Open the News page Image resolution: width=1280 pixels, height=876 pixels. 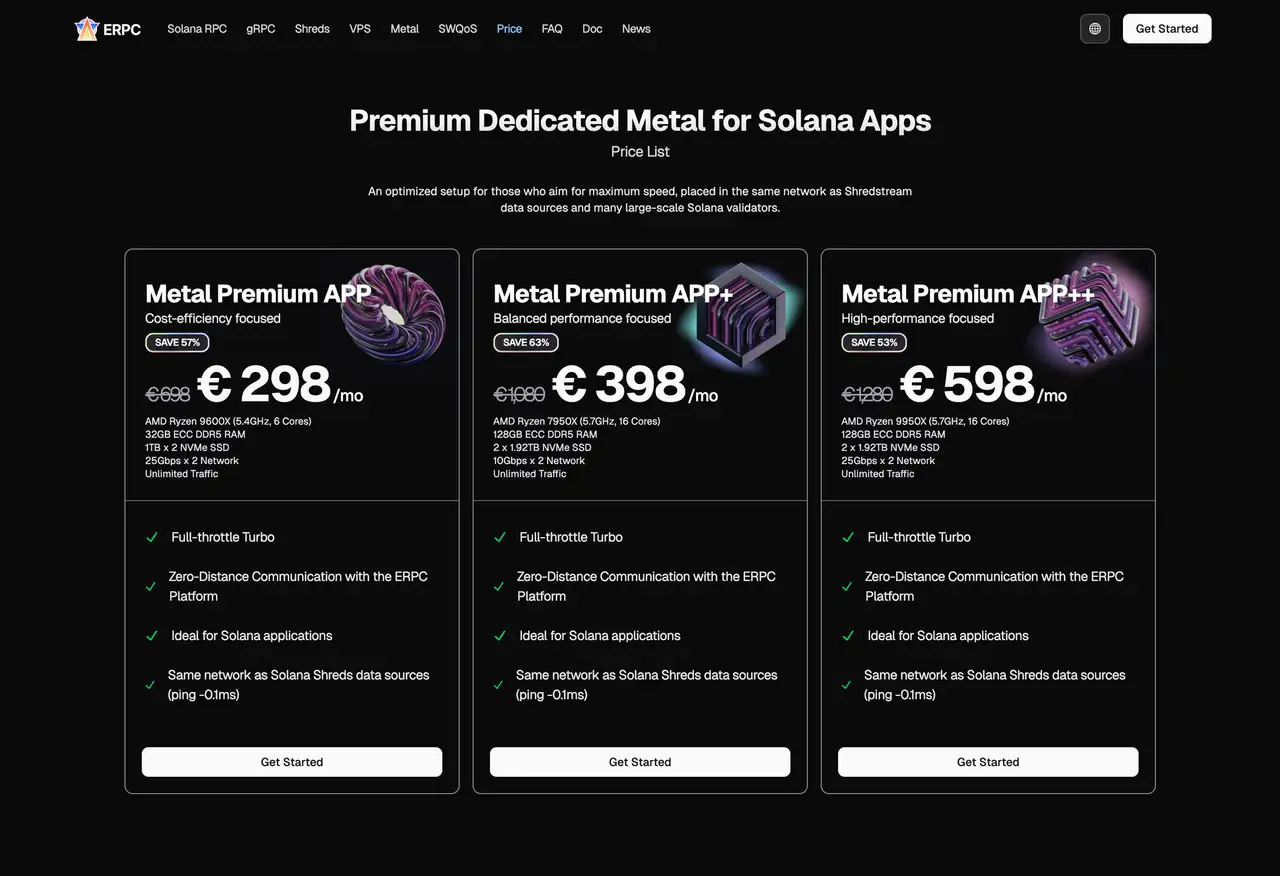pyautogui.click(x=636, y=29)
